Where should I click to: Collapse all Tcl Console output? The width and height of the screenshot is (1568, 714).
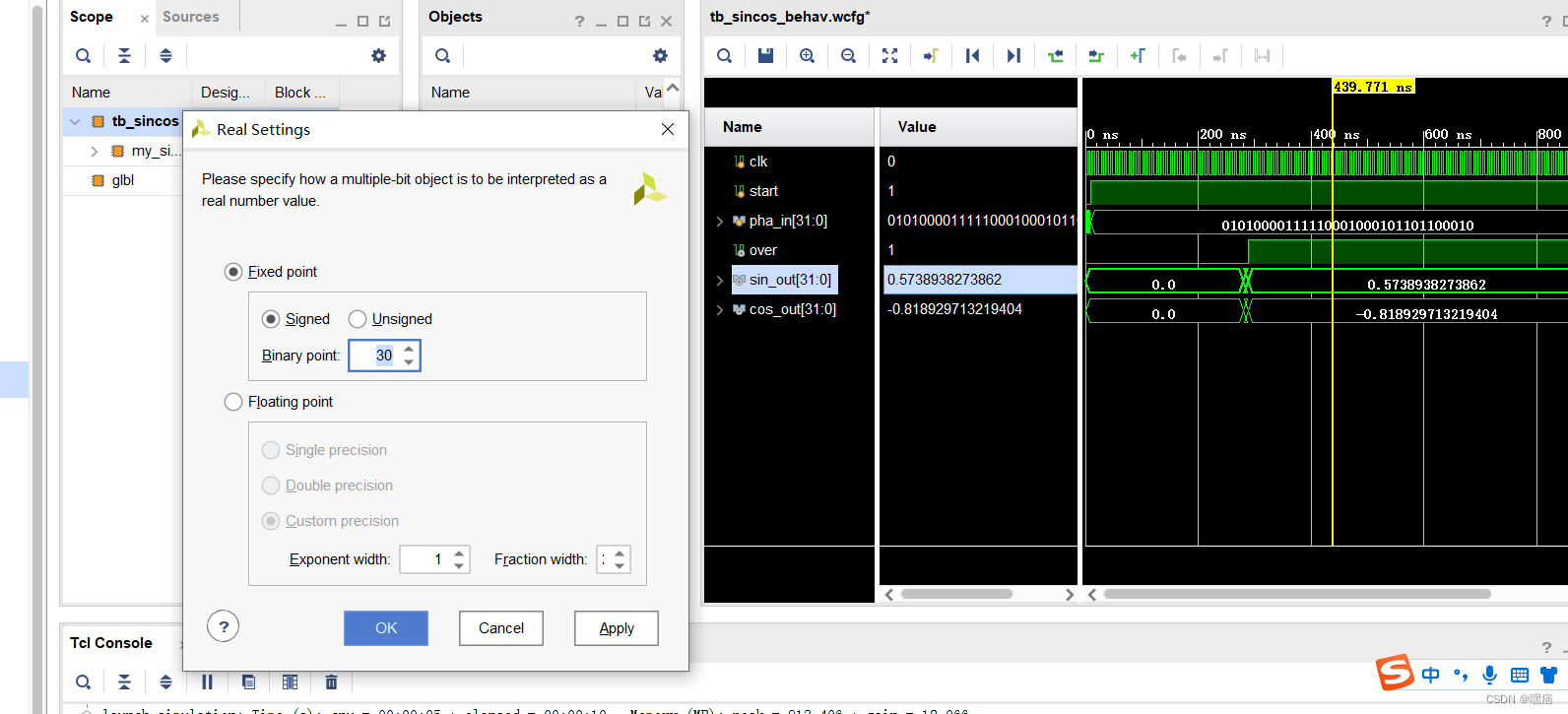[x=124, y=682]
